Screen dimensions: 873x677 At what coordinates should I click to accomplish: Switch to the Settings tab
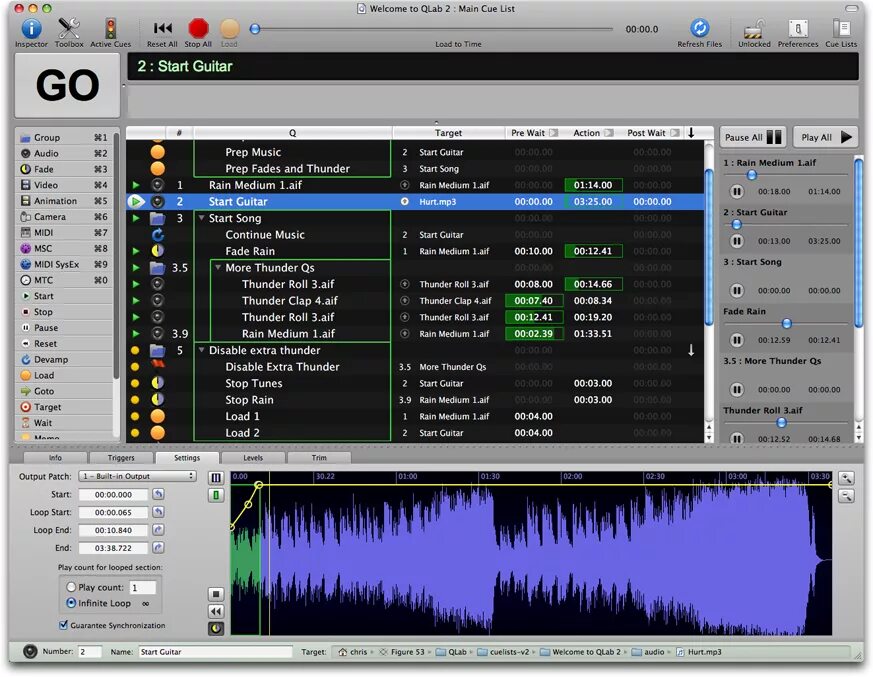187,458
